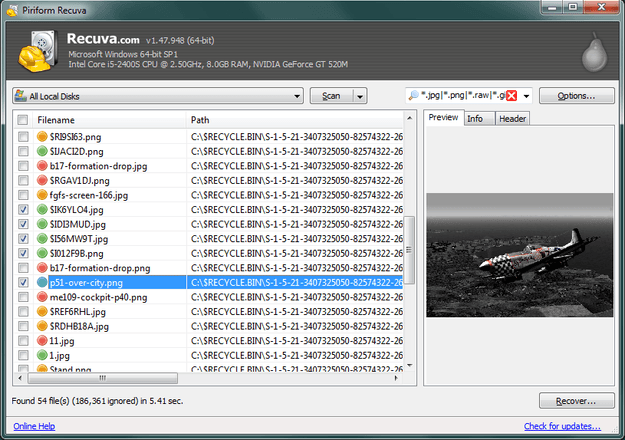The image size is (625, 440).
Task: Check the box for b17-formation-drop.png
Action: point(24,267)
